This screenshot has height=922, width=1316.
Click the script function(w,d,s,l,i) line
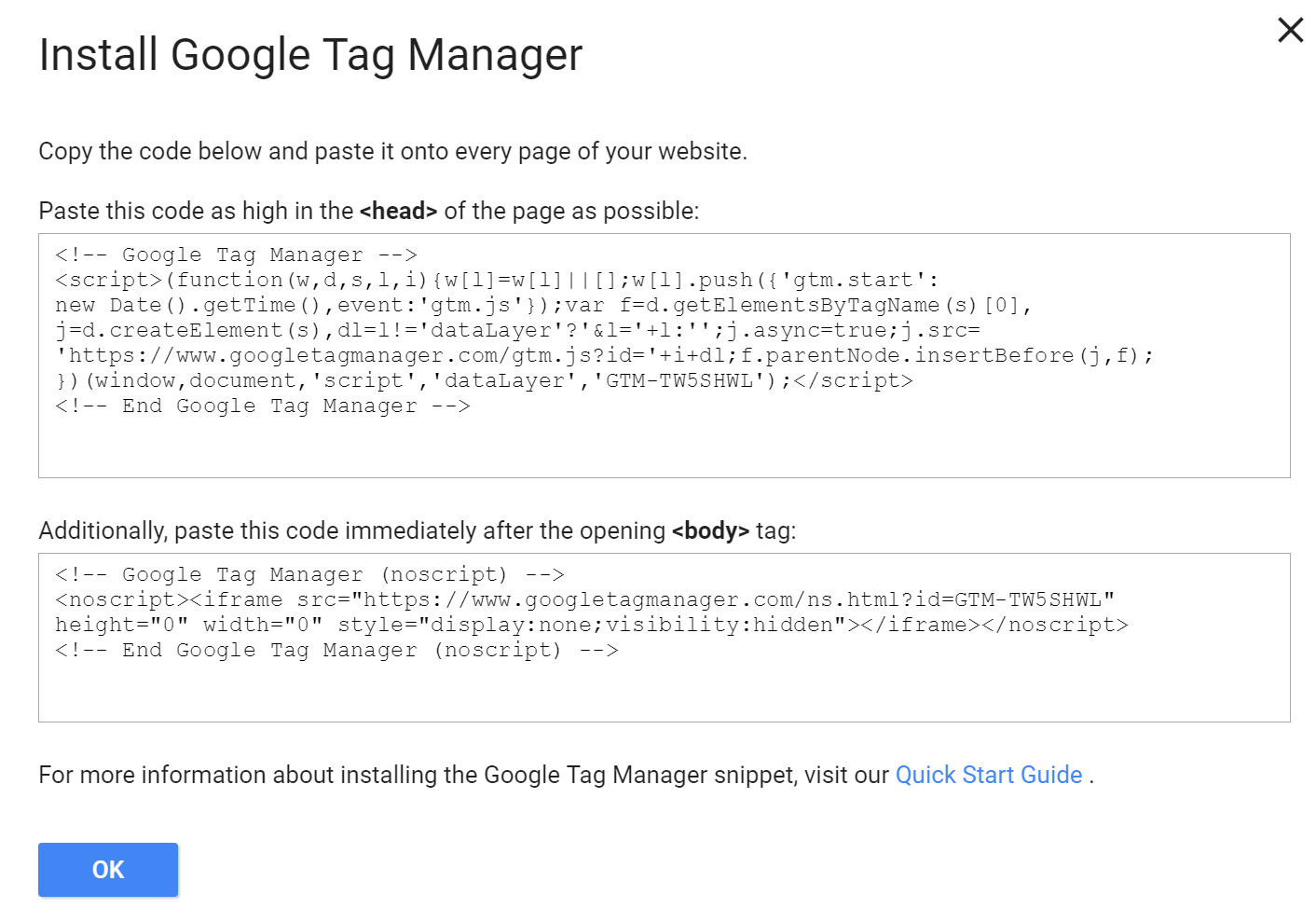497,280
